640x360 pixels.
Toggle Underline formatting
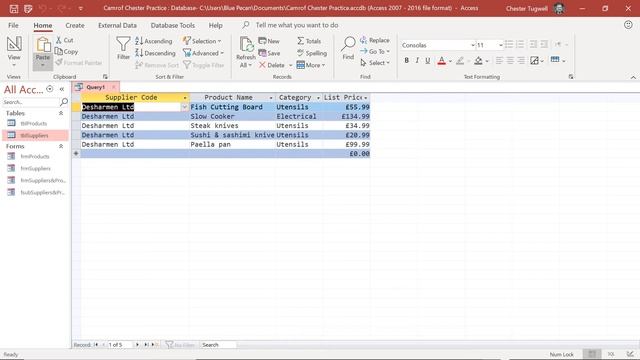click(x=427, y=60)
